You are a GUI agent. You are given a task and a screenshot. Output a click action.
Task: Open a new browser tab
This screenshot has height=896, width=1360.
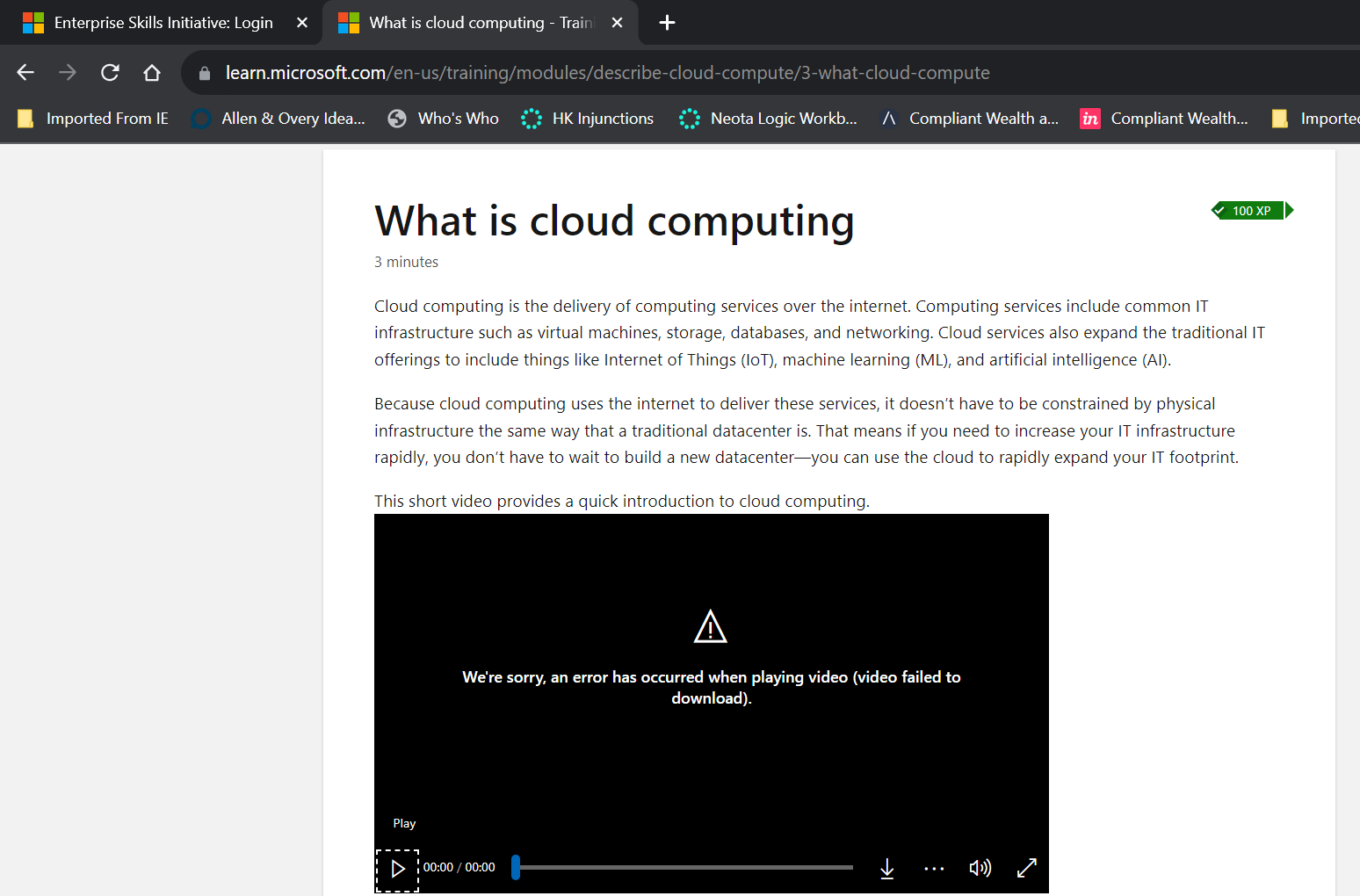667,23
